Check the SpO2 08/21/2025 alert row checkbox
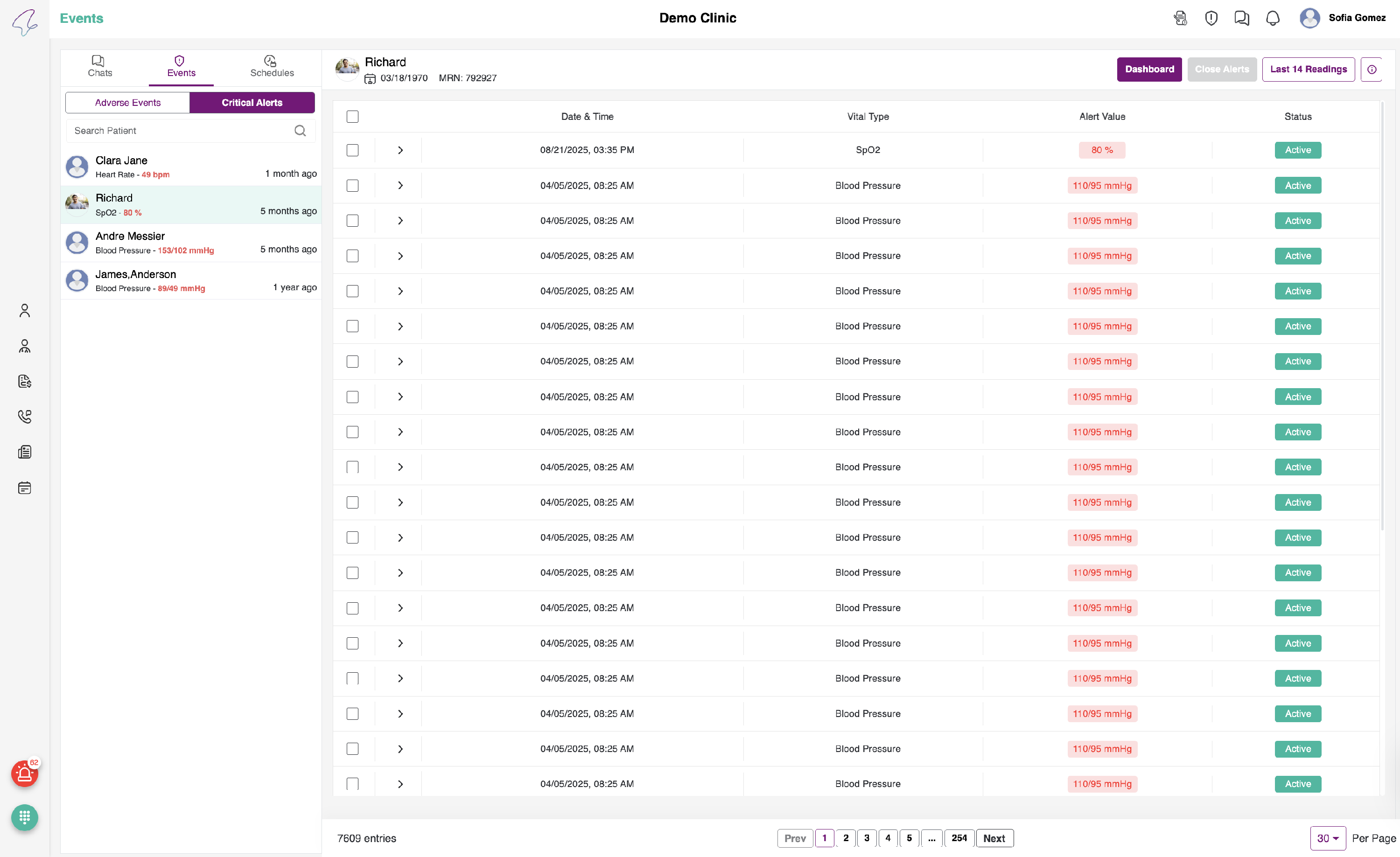This screenshot has width=1400, height=857. pos(352,150)
